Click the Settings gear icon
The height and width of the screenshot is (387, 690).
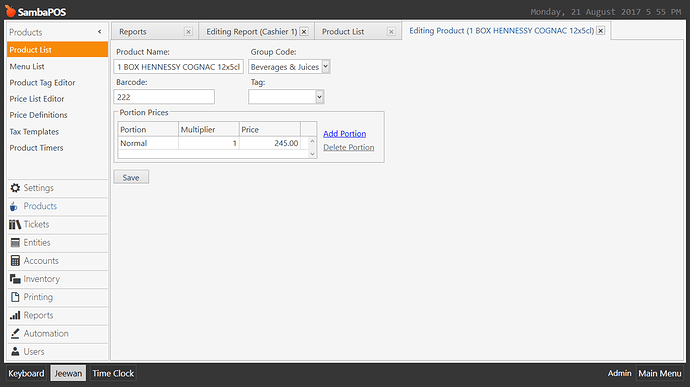point(15,188)
